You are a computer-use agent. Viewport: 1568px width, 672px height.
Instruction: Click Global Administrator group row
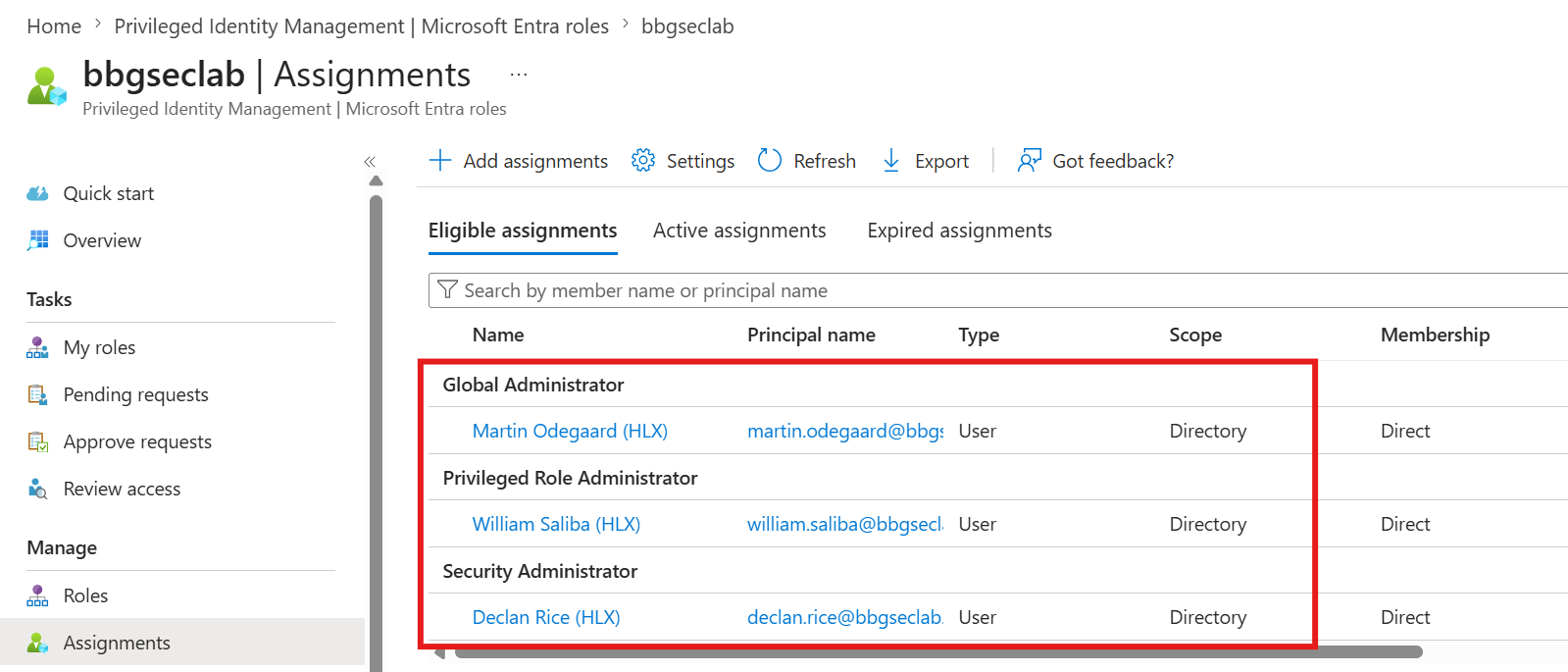998,385
